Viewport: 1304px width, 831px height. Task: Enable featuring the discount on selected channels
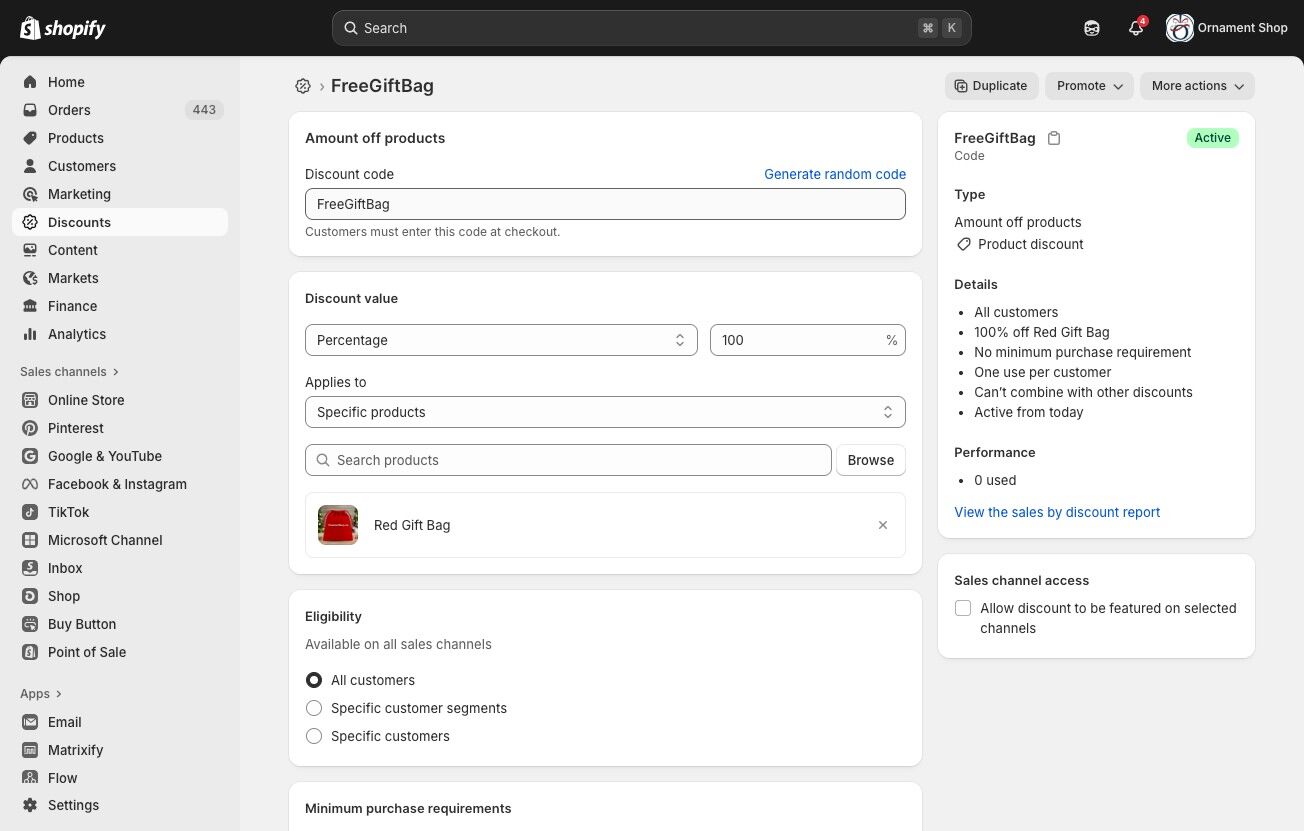pyautogui.click(x=963, y=608)
